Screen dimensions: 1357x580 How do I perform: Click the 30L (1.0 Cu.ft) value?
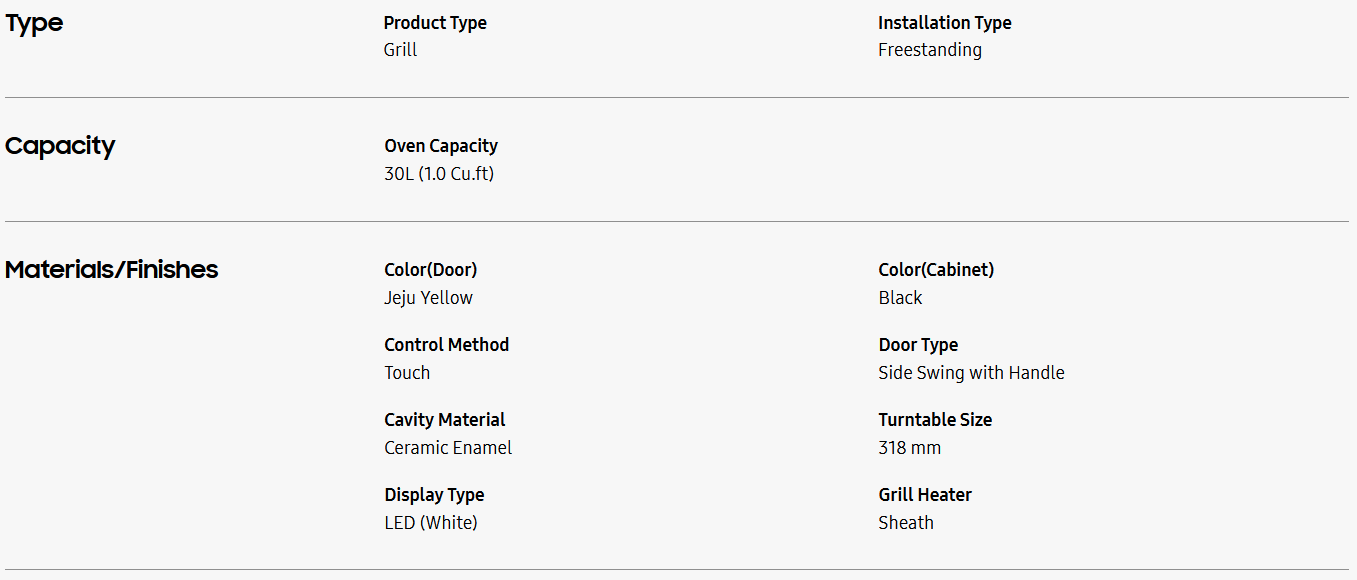pos(439,174)
